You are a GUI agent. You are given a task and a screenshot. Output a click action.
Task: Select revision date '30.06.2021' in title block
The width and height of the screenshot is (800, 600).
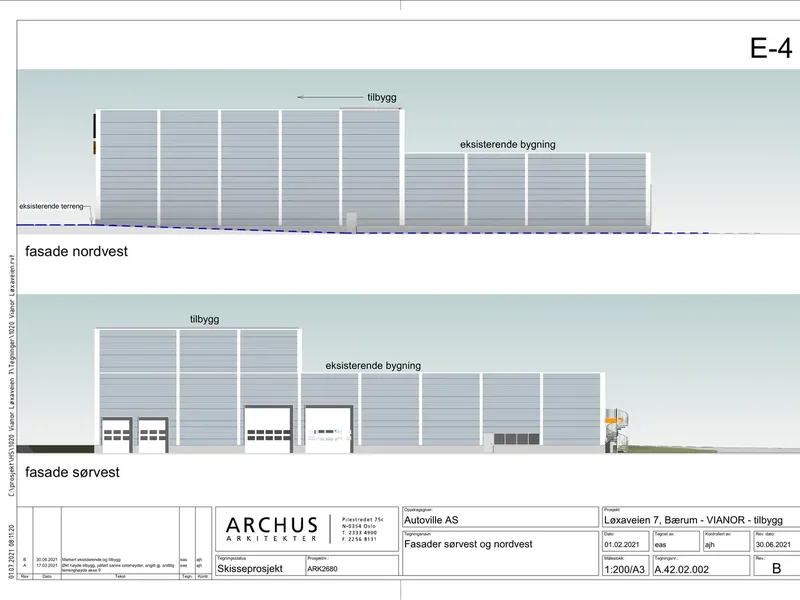tap(773, 544)
